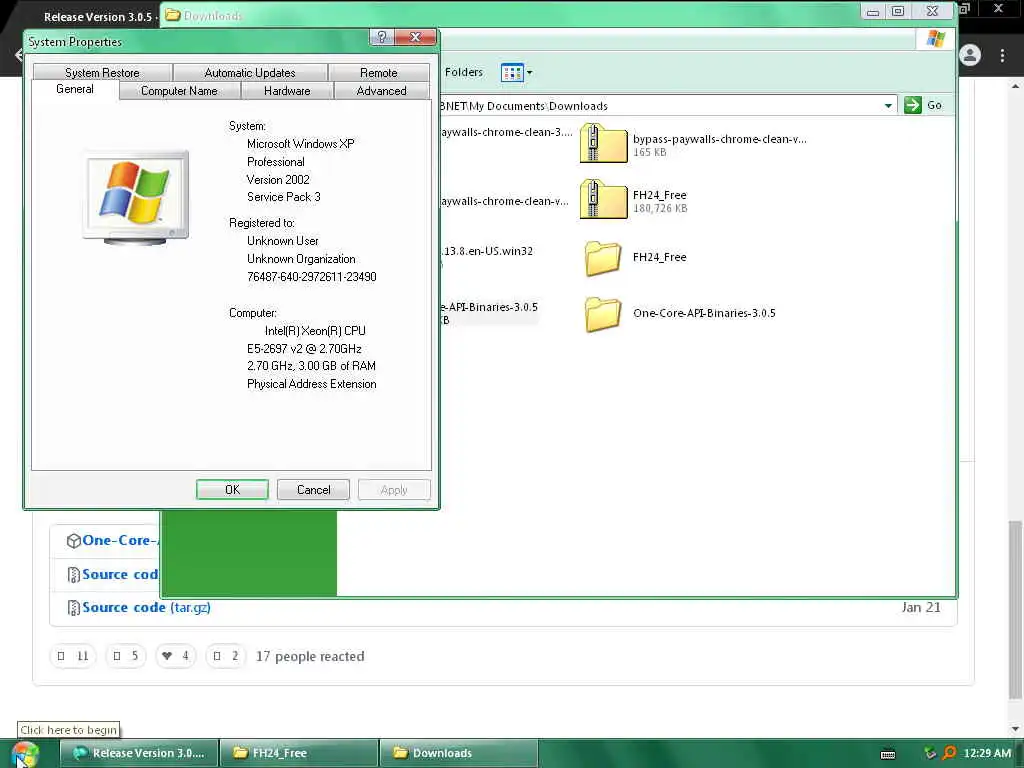Click the heart reaction showing 4
1024x768 pixels.
point(175,656)
